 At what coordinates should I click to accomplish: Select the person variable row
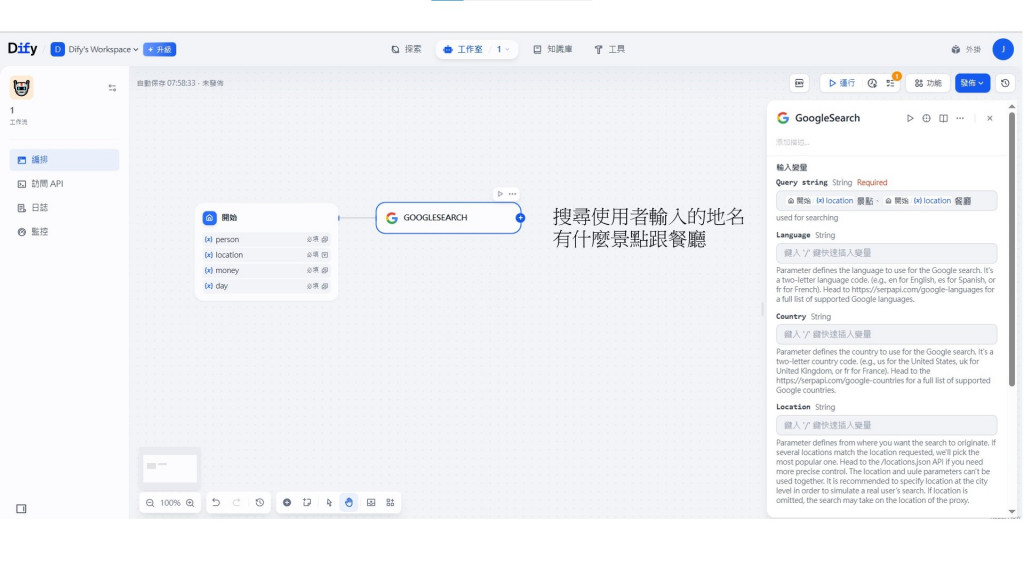click(266, 239)
